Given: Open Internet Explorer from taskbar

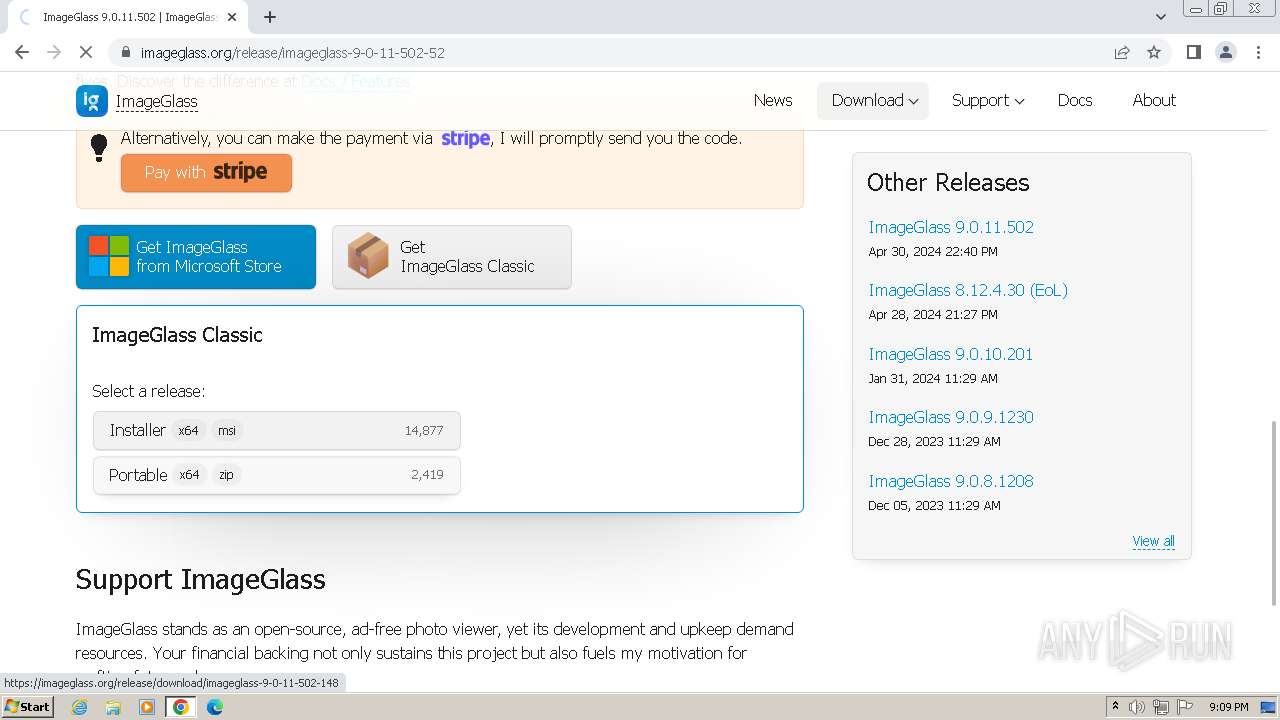Looking at the screenshot, I should pos(80,707).
